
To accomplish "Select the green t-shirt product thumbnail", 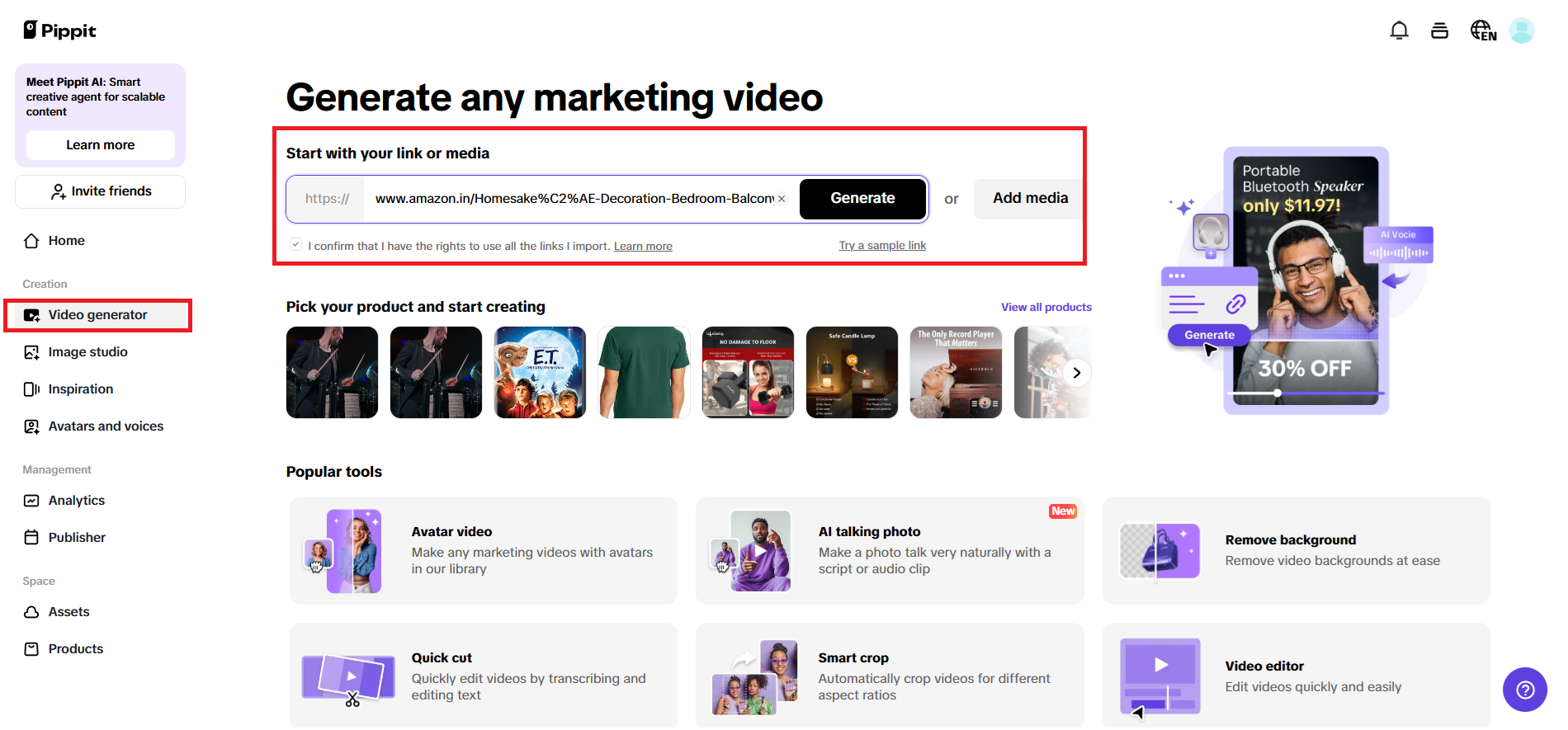I will click(644, 373).
